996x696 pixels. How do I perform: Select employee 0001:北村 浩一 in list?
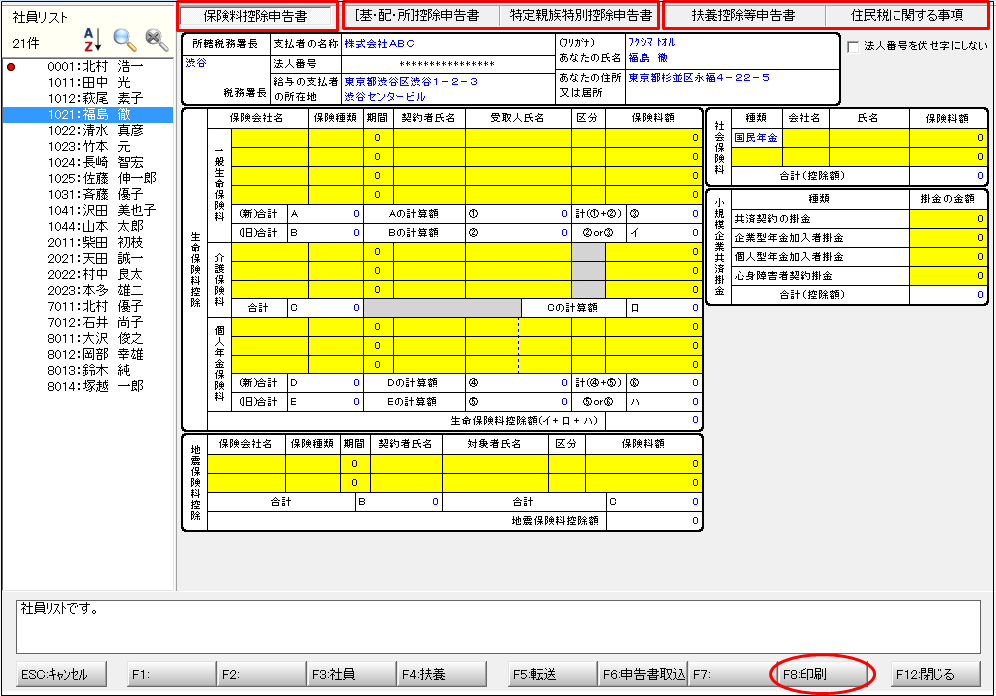tap(95, 66)
